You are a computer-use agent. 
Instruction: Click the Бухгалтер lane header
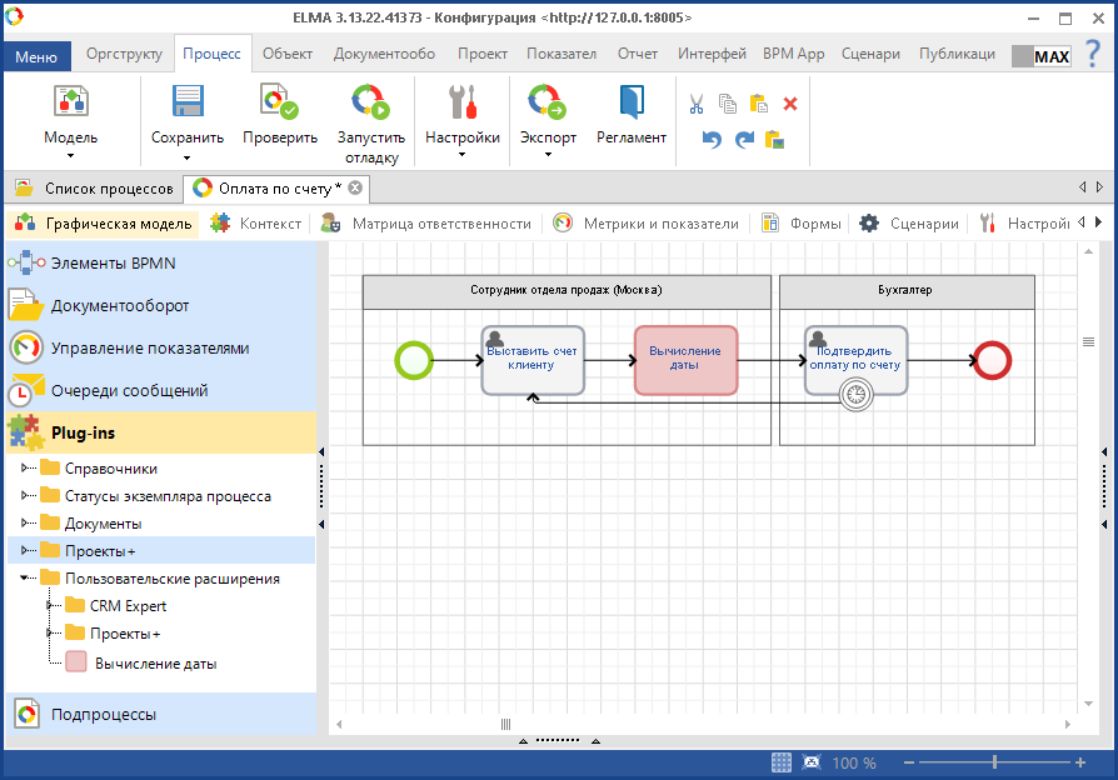(907, 291)
